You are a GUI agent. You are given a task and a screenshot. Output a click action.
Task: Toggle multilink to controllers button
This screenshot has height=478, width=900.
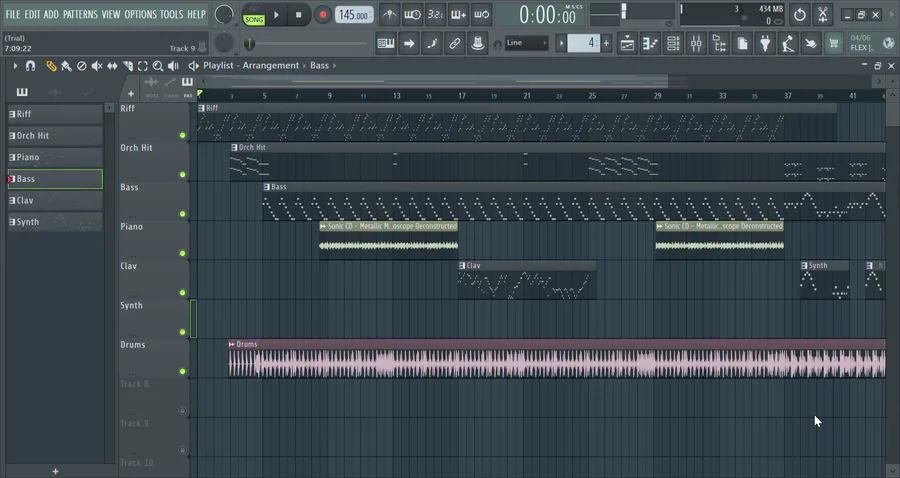pos(477,43)
